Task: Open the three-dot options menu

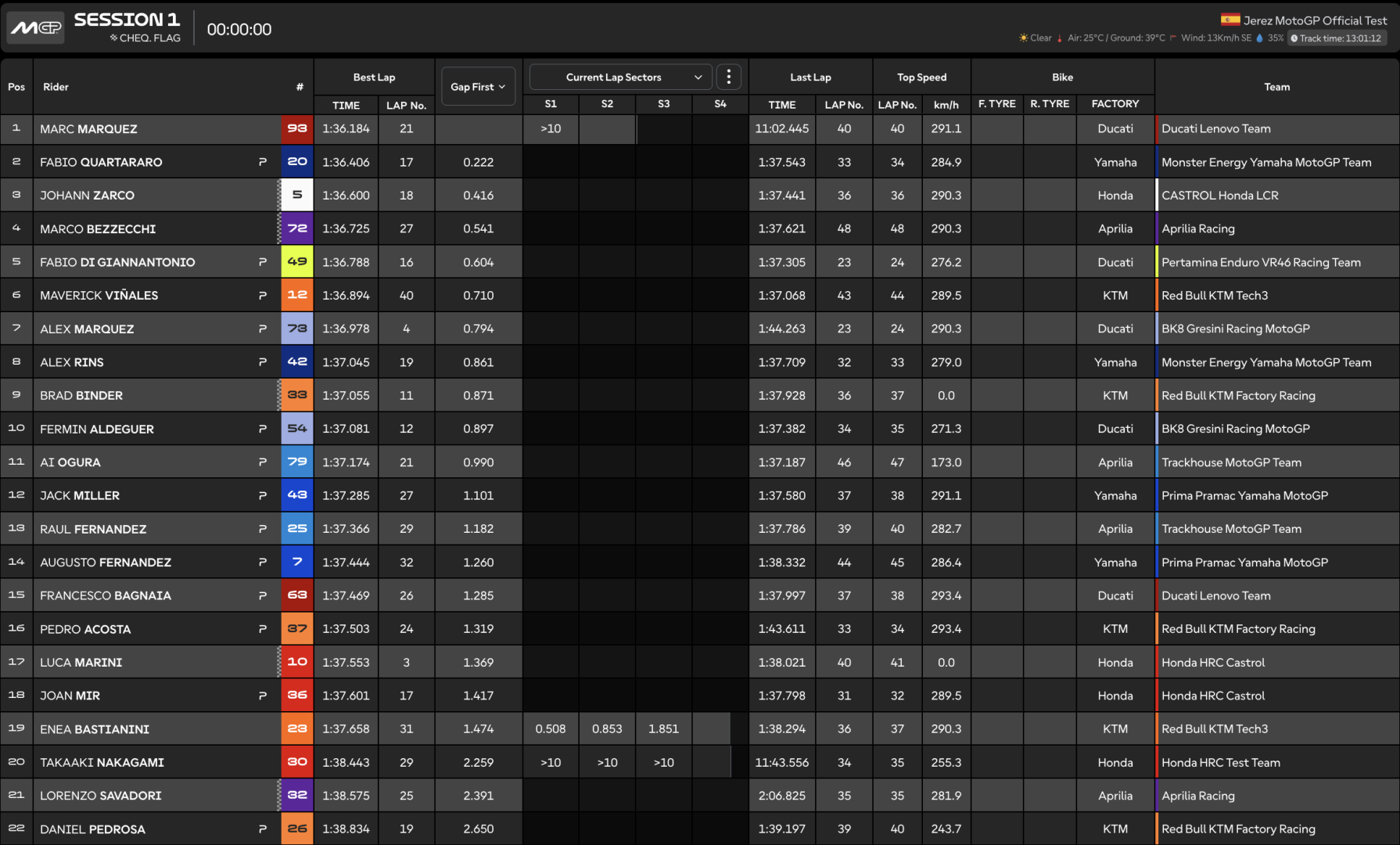Action: [x=729, y=77]
